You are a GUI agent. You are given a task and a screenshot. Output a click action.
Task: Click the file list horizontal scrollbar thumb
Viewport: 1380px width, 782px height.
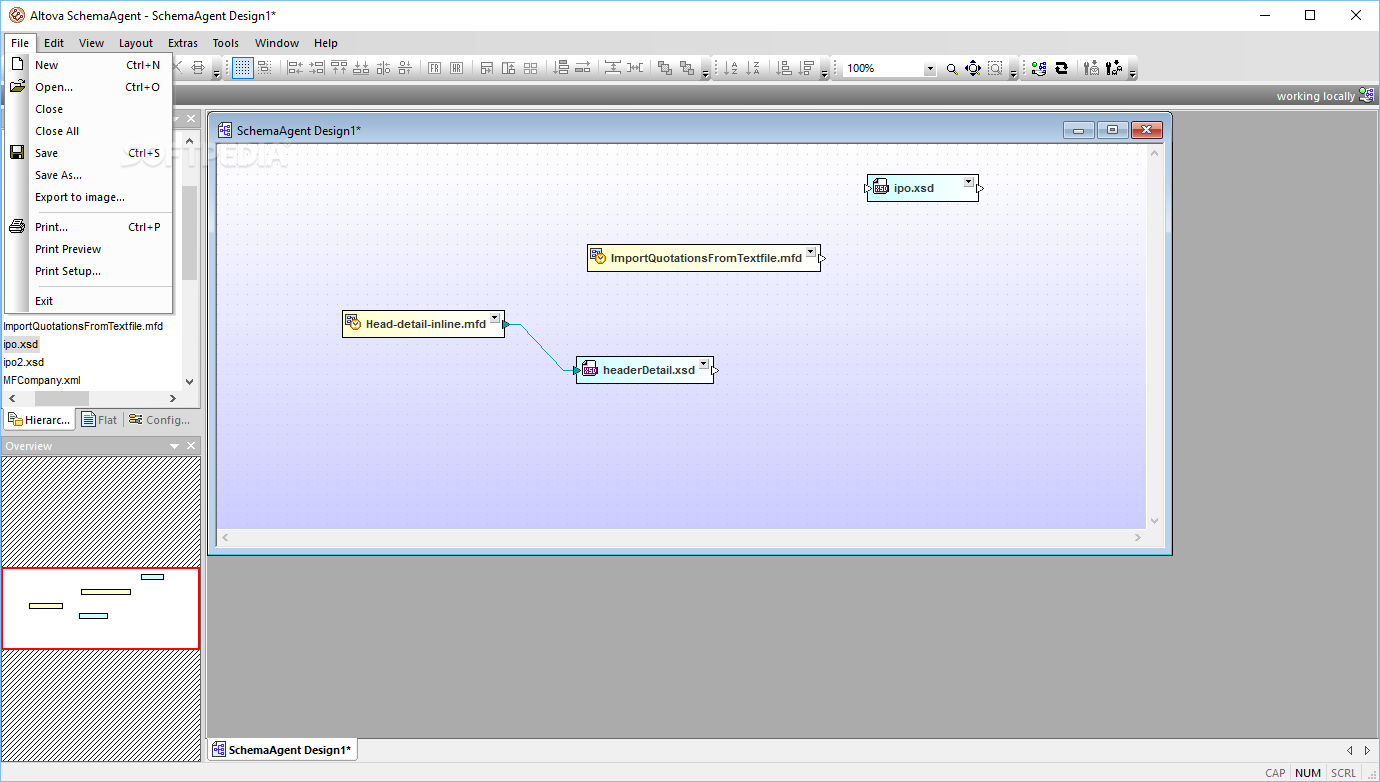pos(61,398)
